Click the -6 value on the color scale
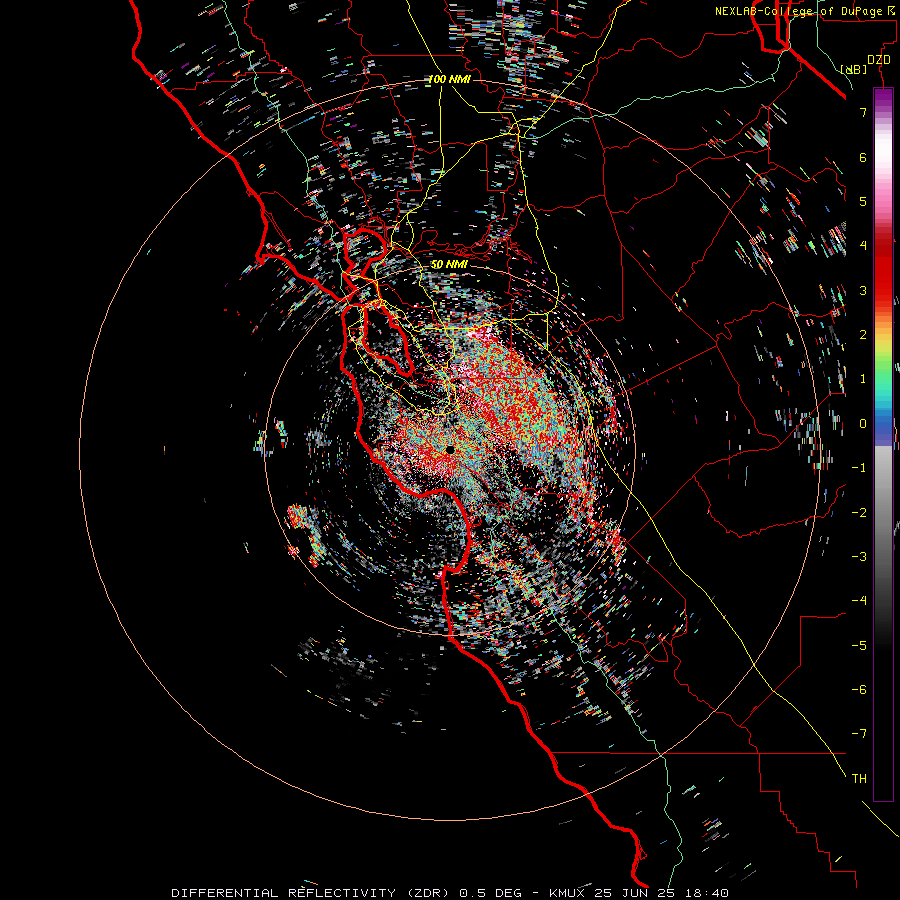Screen dimensions: 900x900 pyautogui.click(x=859, y=689)
